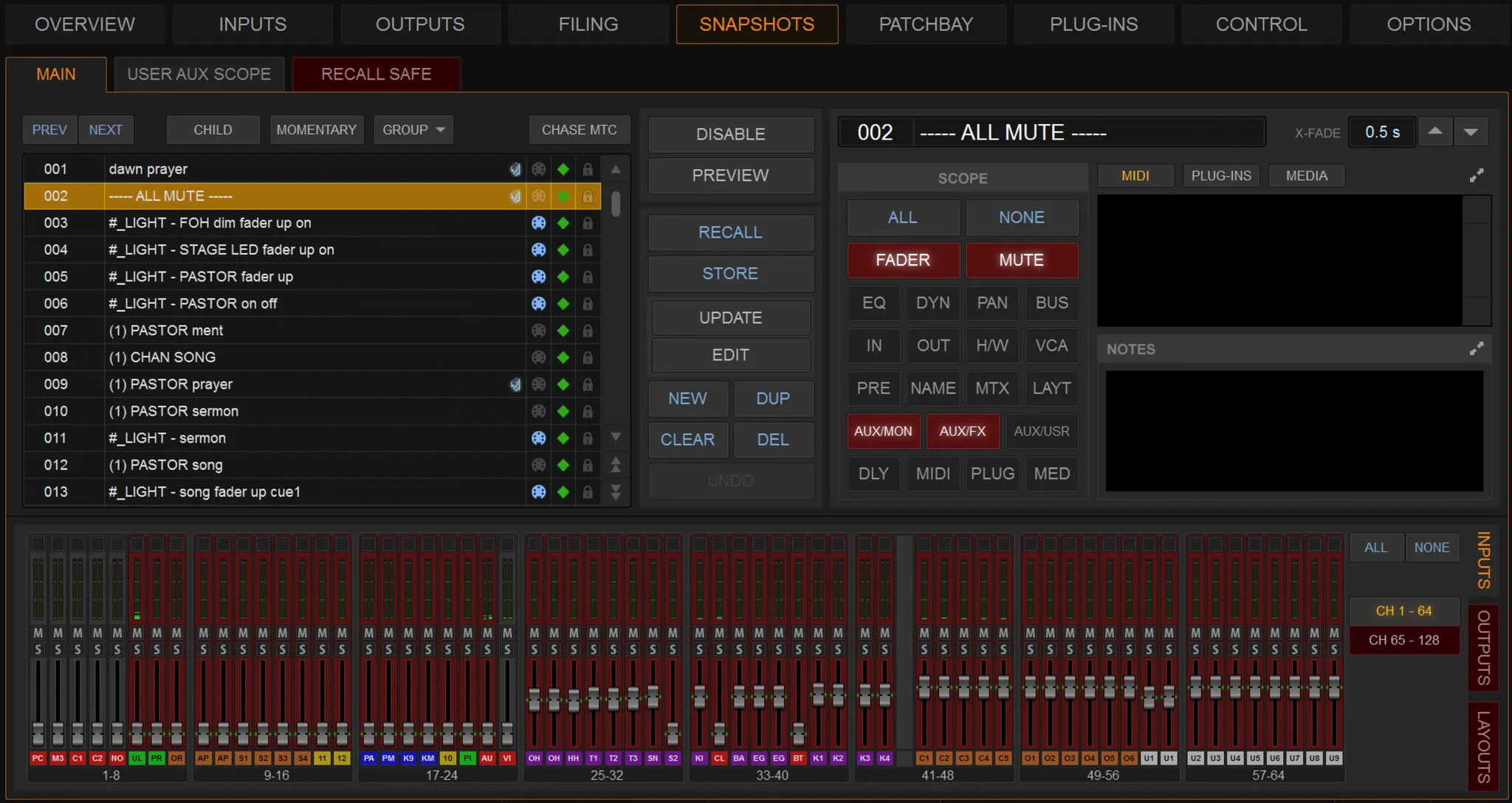Expand the NOTES panel with corner icon
The image size is (1512, 803).
tap(1477, 348)
